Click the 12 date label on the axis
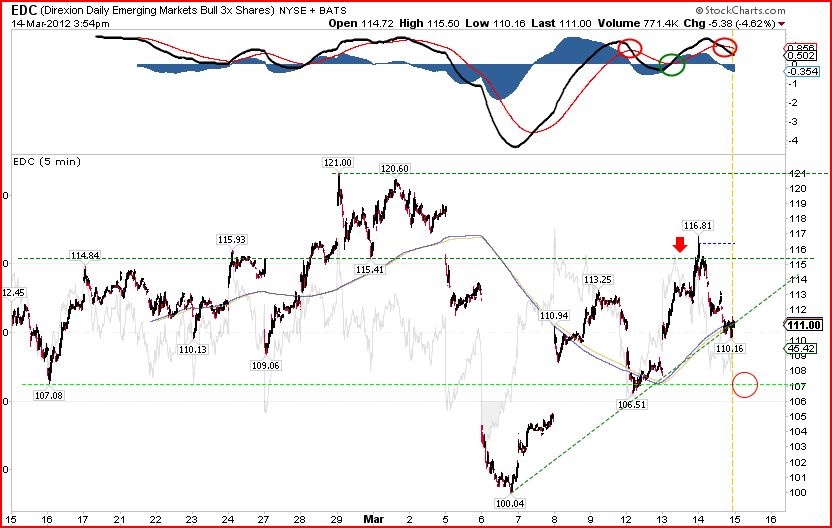Viewport: 832px width, 528px height. coord(626,519)
